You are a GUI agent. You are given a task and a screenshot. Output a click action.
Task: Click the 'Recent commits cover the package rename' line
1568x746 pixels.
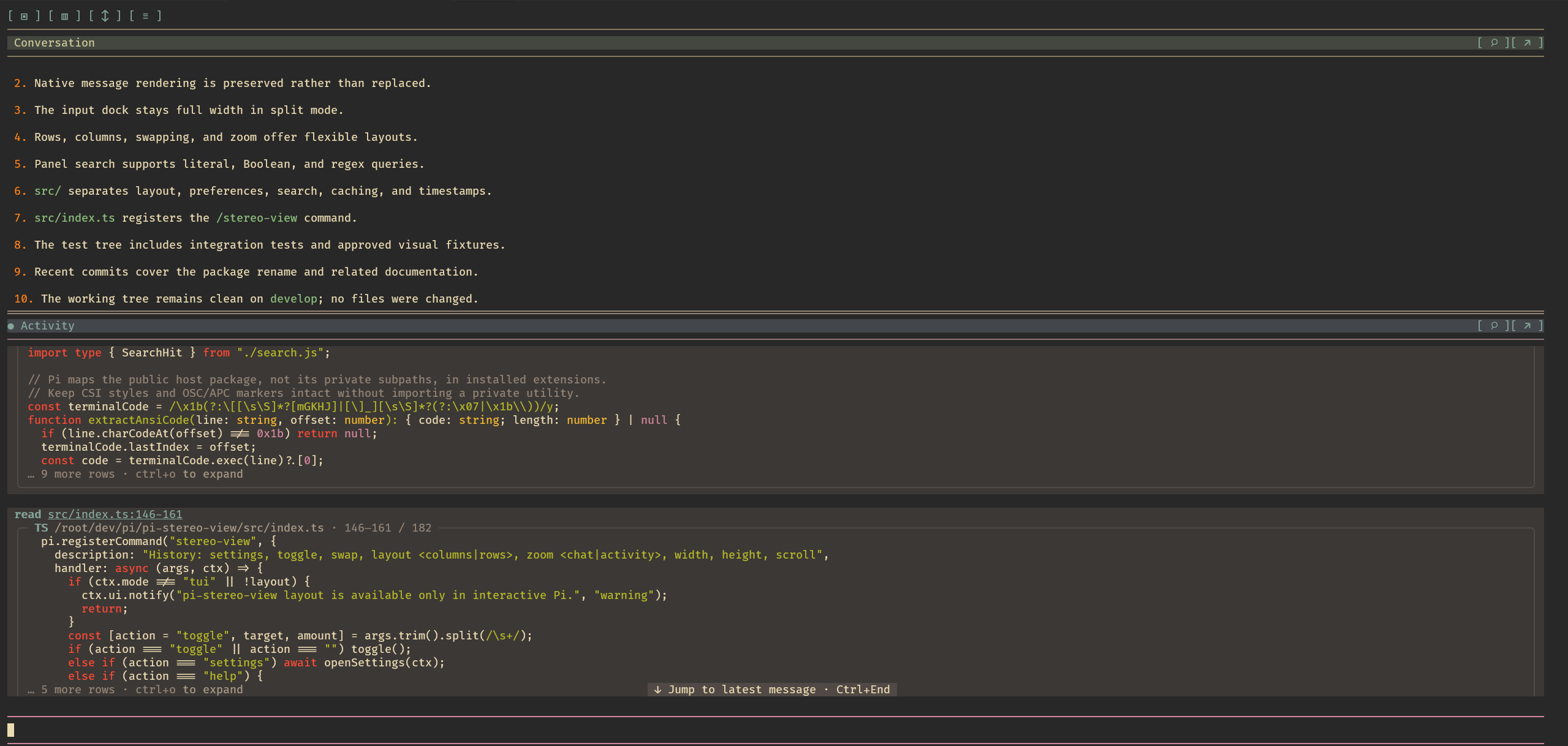(246, 272)
